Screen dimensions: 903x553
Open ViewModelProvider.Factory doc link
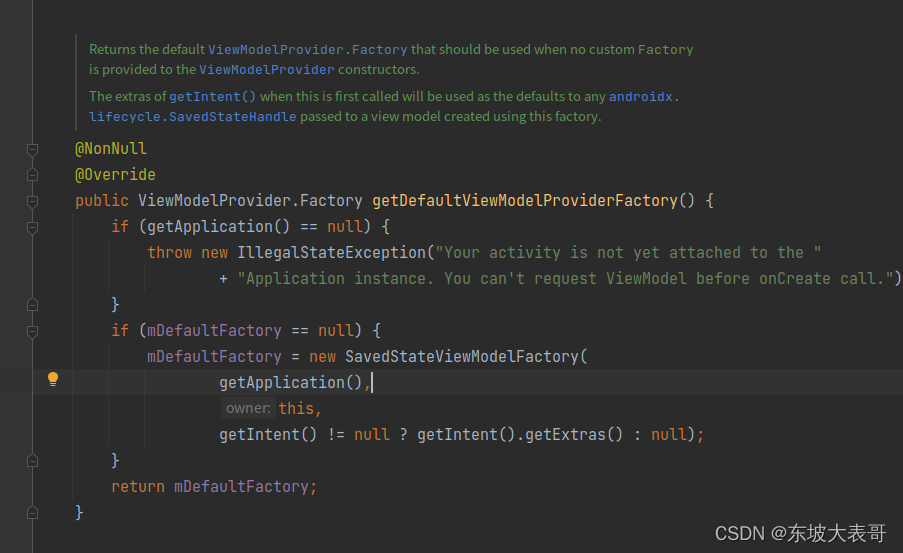[308, 50]
